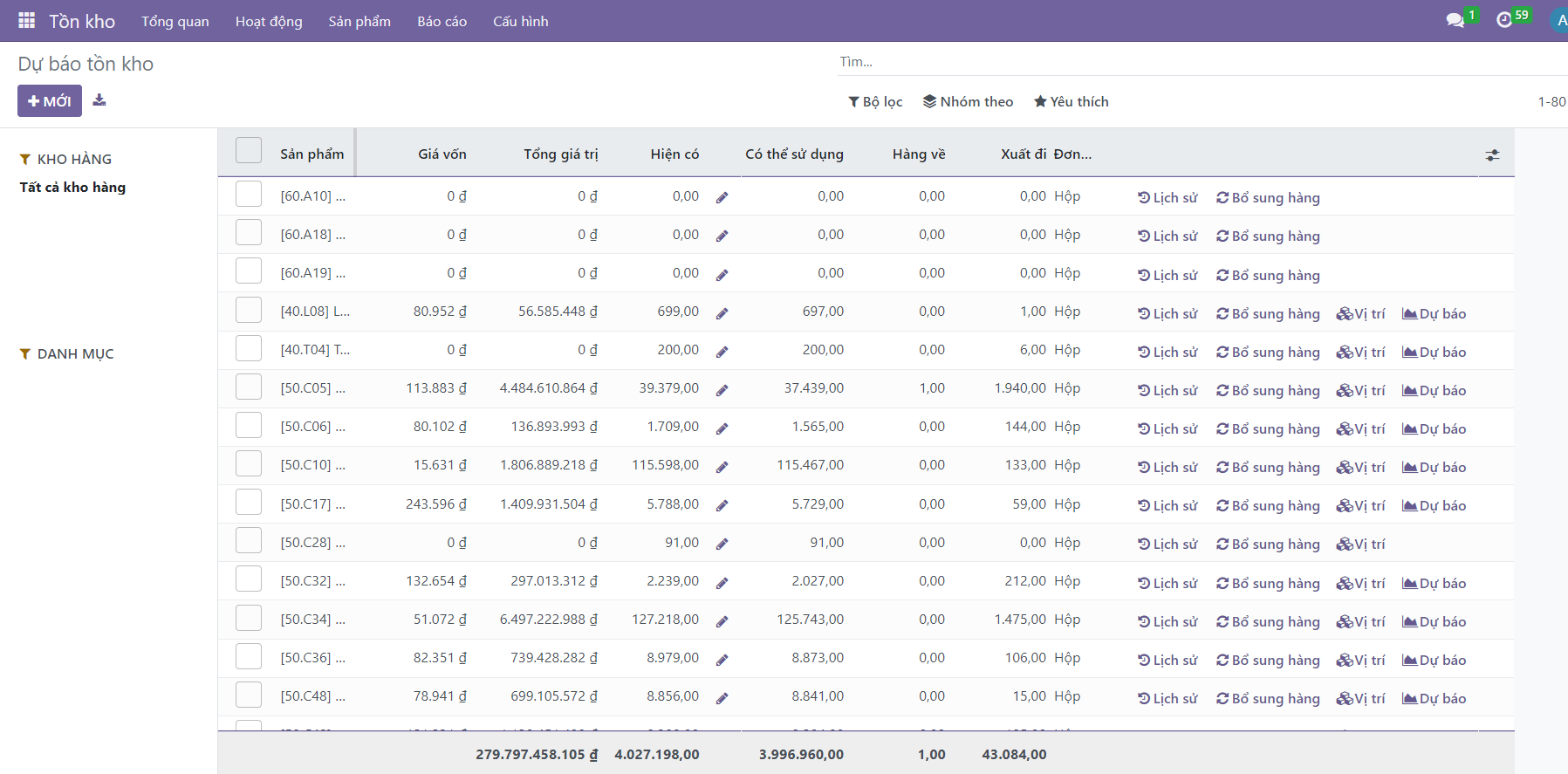Screen dimensions: 1568x774
Task: Click pencil edit icon for [50.C05] row
Action: click(x=722, y=390)
